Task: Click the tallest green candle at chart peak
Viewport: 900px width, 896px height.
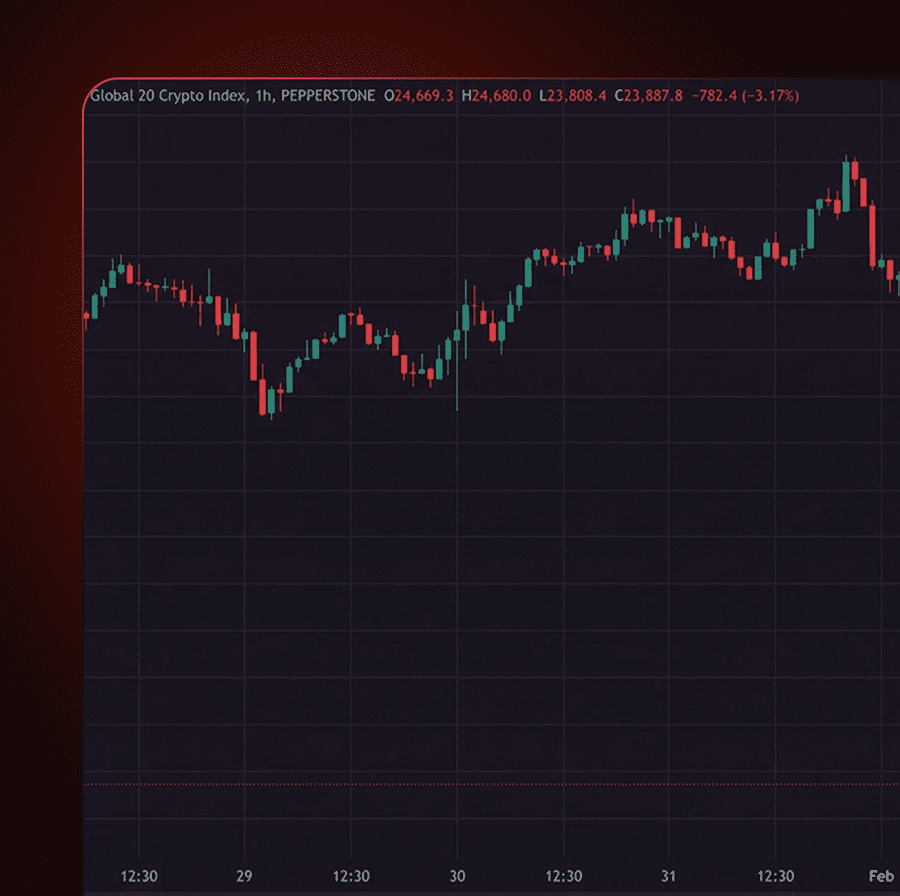Action: (x=846, y=185)
